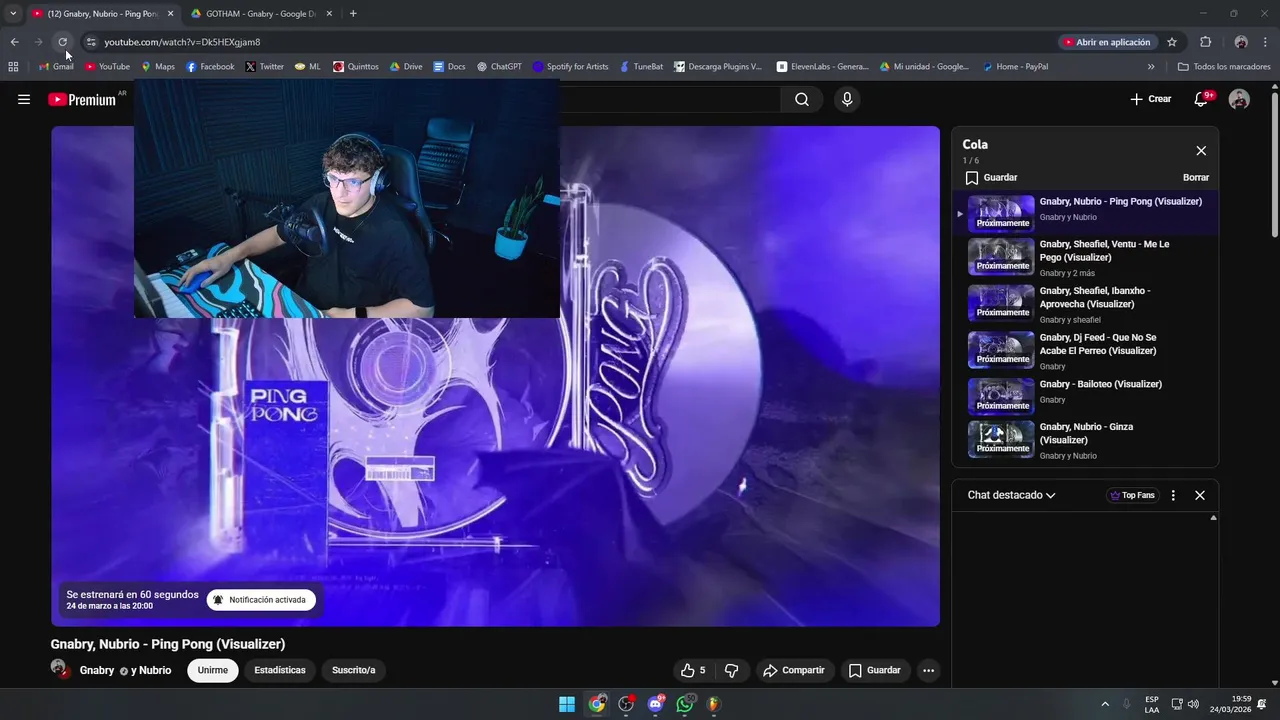Select Aprovecha (Visualizer) queue thumbnail

pyautogui.click(x=1001, y=303)
